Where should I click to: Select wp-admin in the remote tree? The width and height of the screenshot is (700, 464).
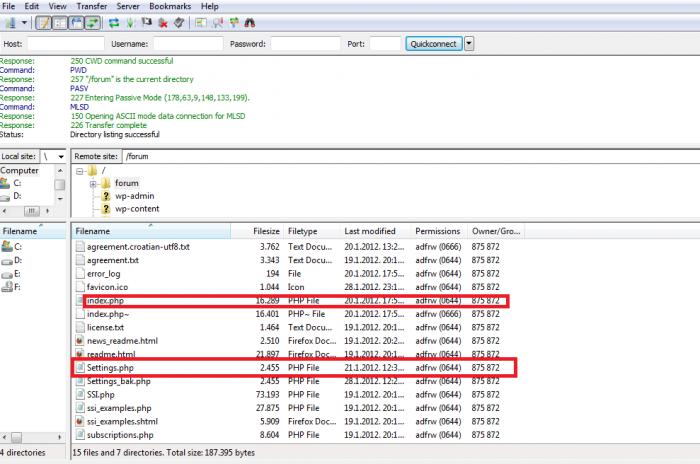pyautogui.click(x=134, y=196)
